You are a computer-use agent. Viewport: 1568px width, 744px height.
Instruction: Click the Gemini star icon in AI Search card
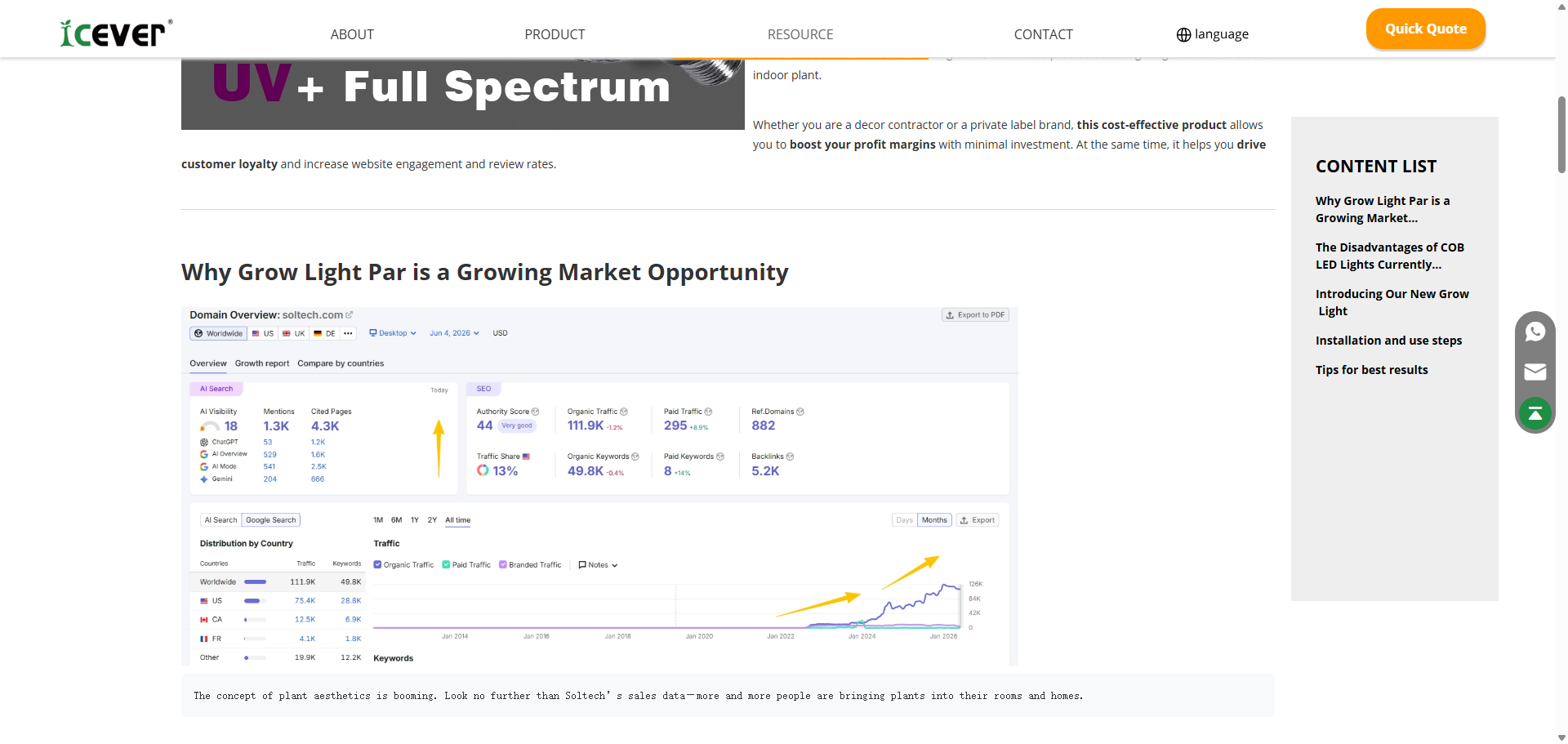(x=204, y=479)
